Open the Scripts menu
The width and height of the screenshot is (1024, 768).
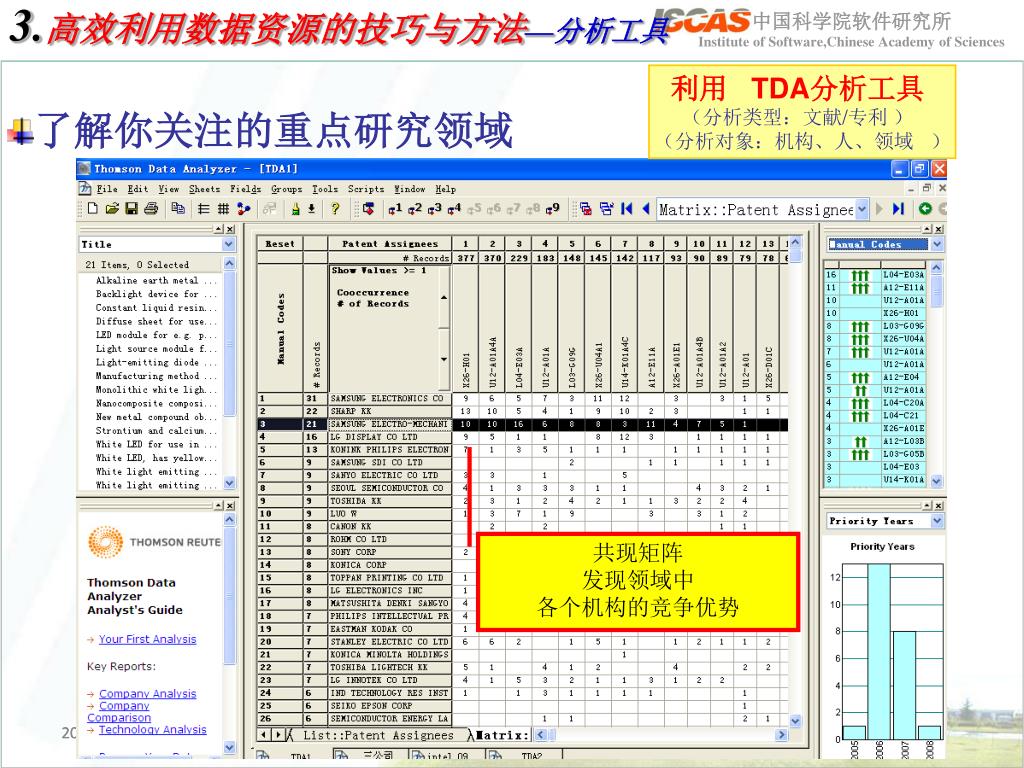[366, 189]
